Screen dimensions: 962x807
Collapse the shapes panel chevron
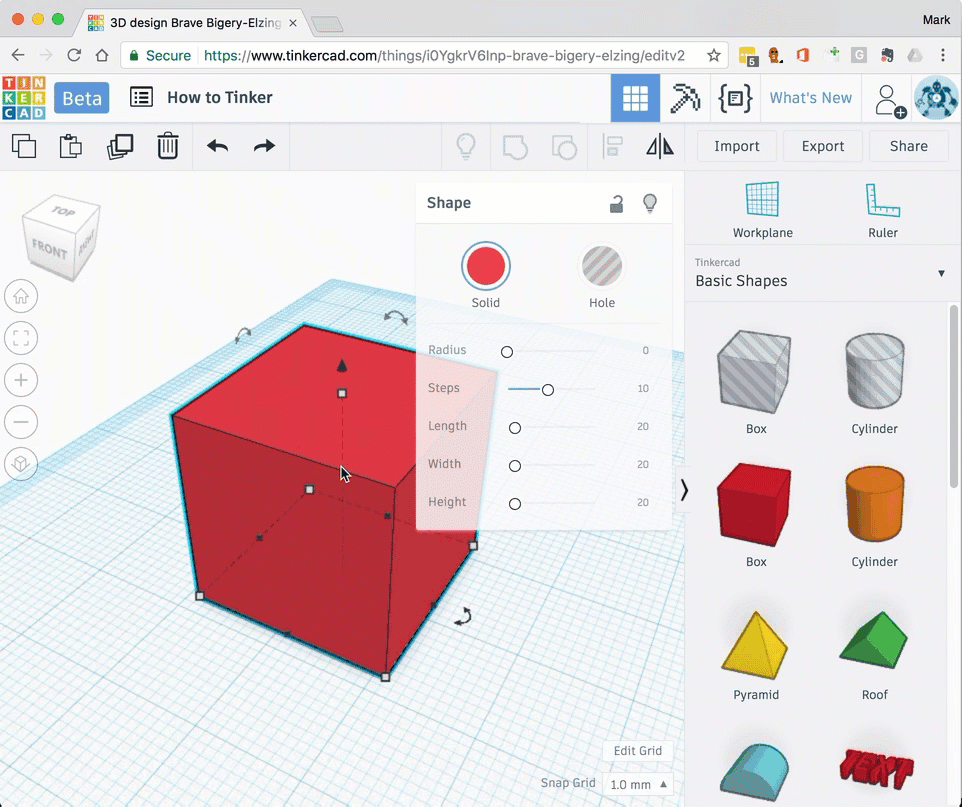[684, 490]
